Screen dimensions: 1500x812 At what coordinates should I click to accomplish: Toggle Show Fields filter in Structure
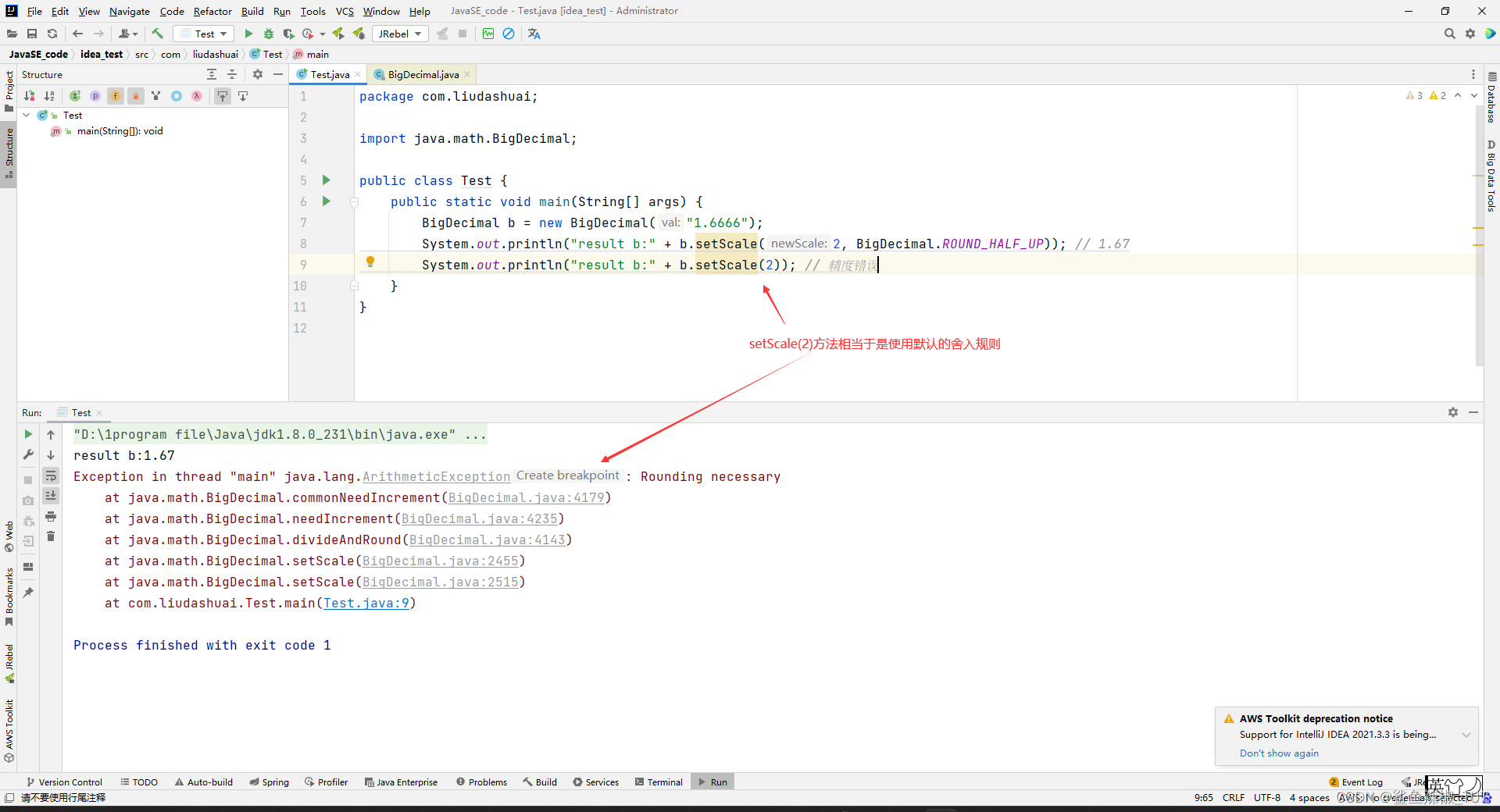click(116, 96)
